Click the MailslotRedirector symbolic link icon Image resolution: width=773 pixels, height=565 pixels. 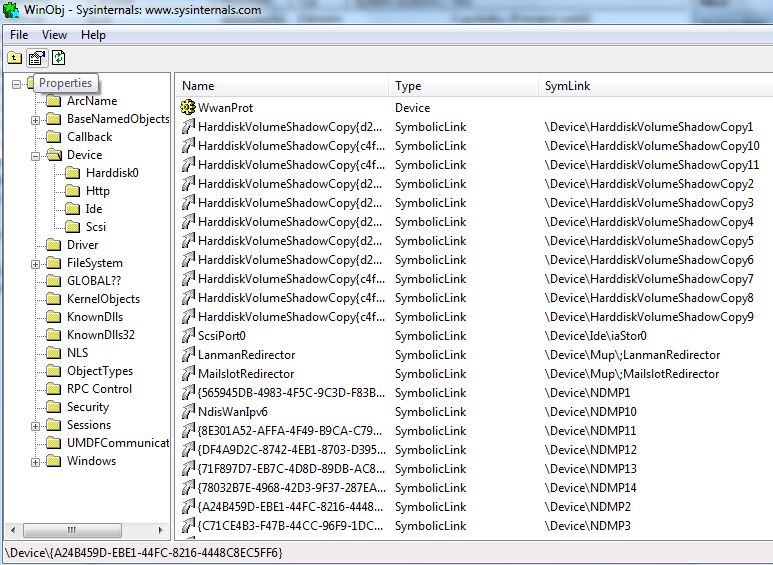click(x=188, y=374)
